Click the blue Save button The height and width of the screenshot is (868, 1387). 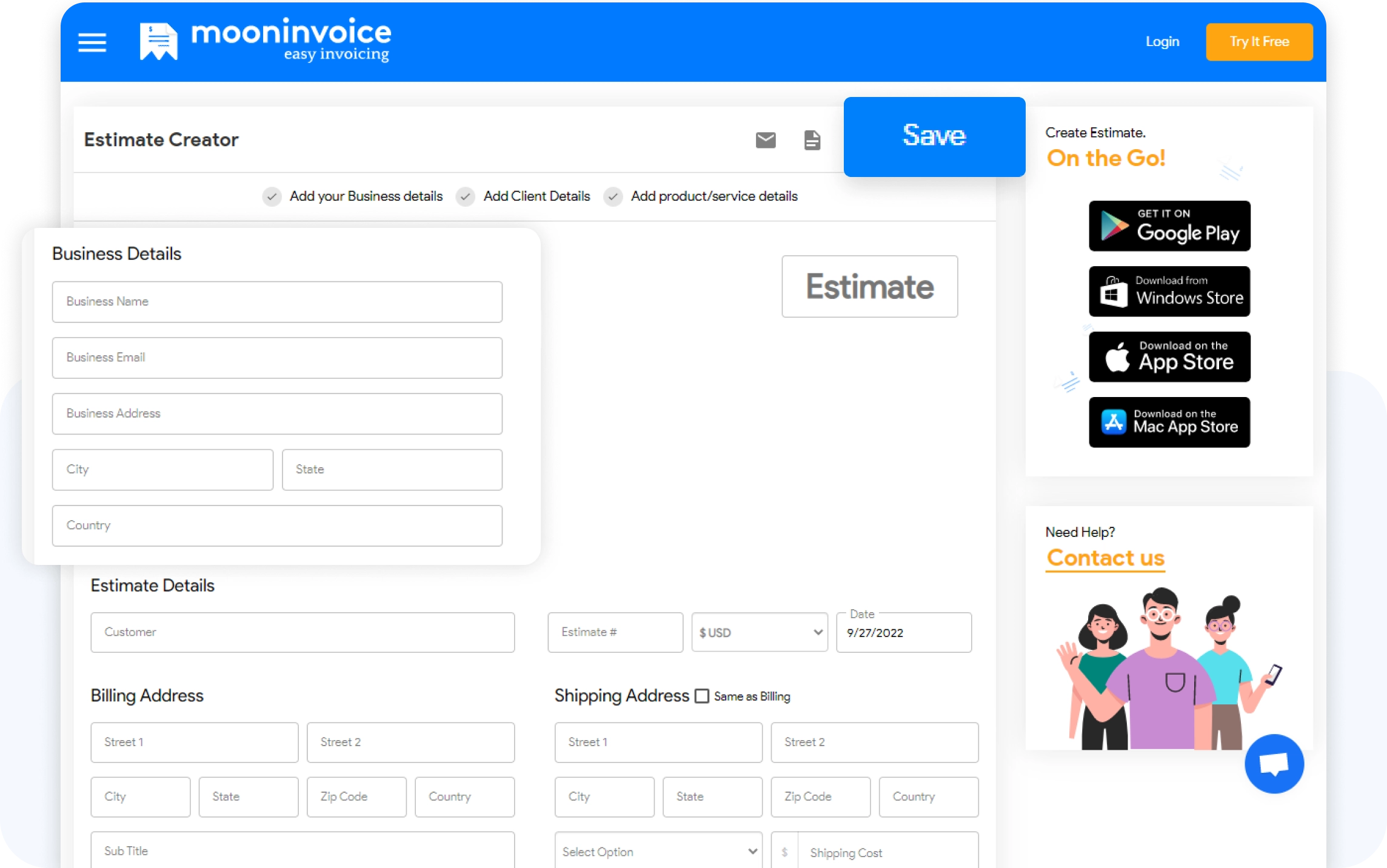coord(934,136)
